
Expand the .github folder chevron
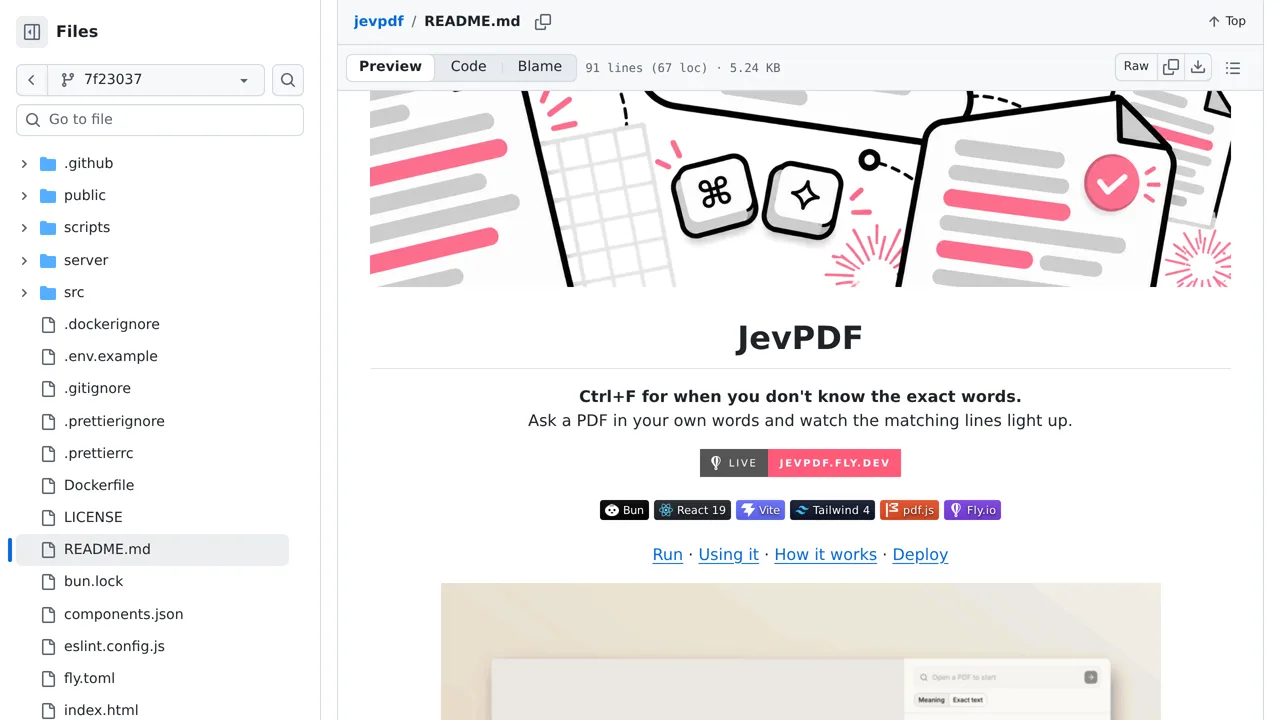coord(24,163)
